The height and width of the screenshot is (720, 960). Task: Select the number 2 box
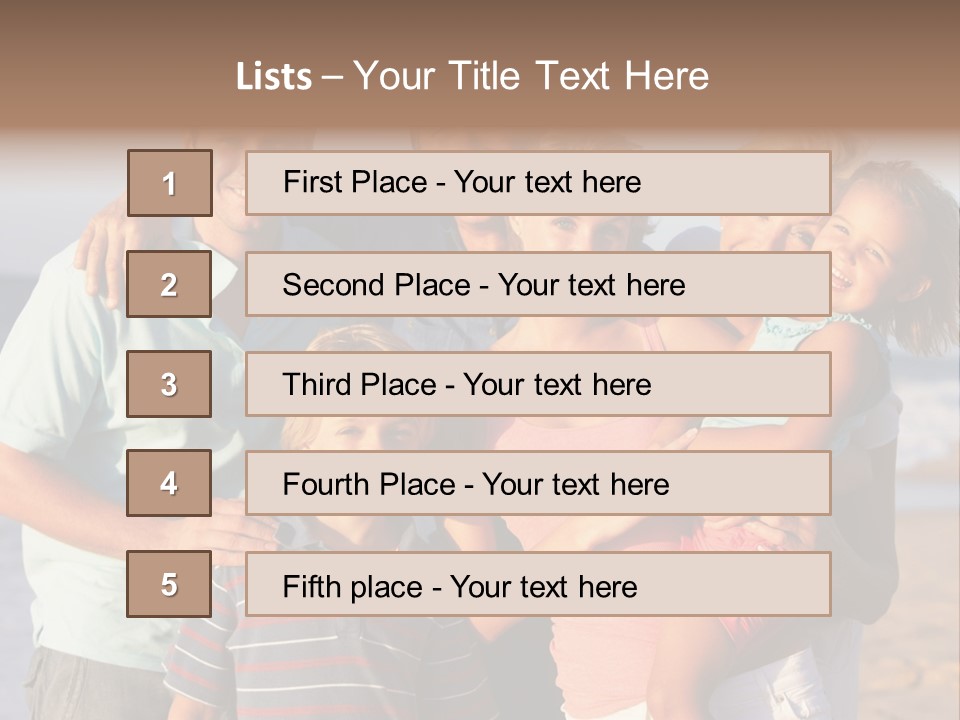[169, 284]
